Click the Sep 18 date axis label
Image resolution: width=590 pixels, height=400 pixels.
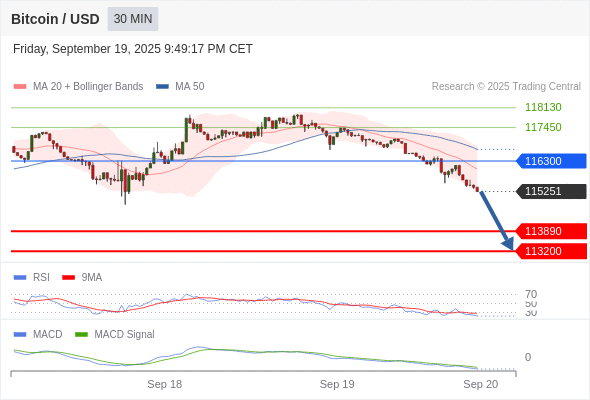point(164,384)
